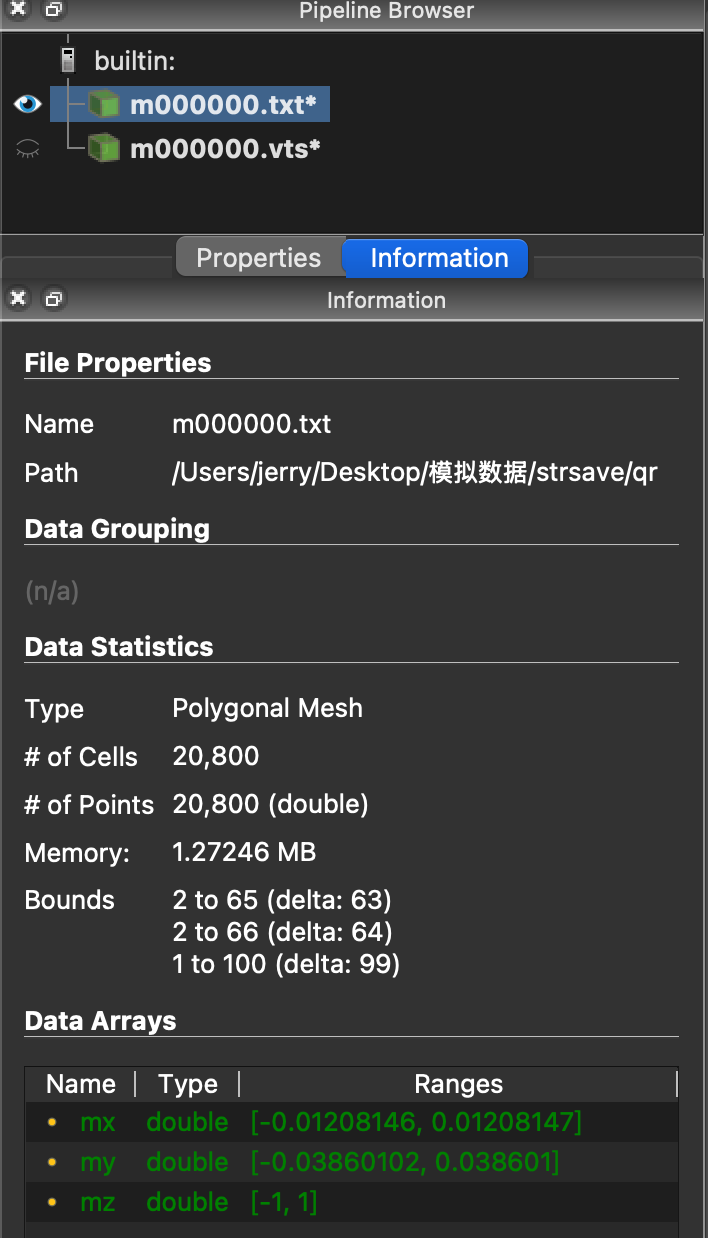
Task: Sort data arrays by Type column
Action: pyautogui.click(x=188, y=1084)
